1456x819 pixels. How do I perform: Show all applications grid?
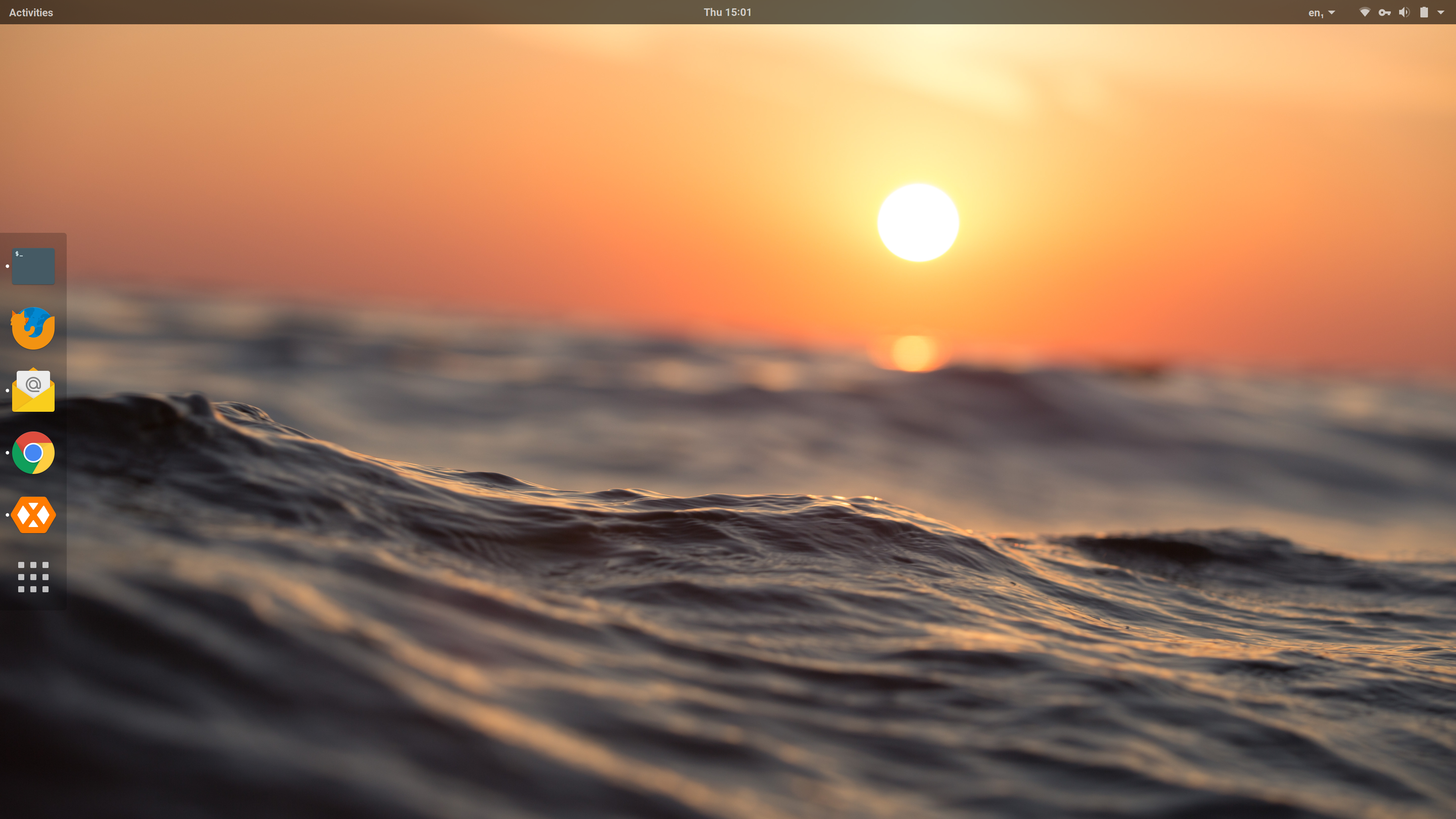coord(33,577)
